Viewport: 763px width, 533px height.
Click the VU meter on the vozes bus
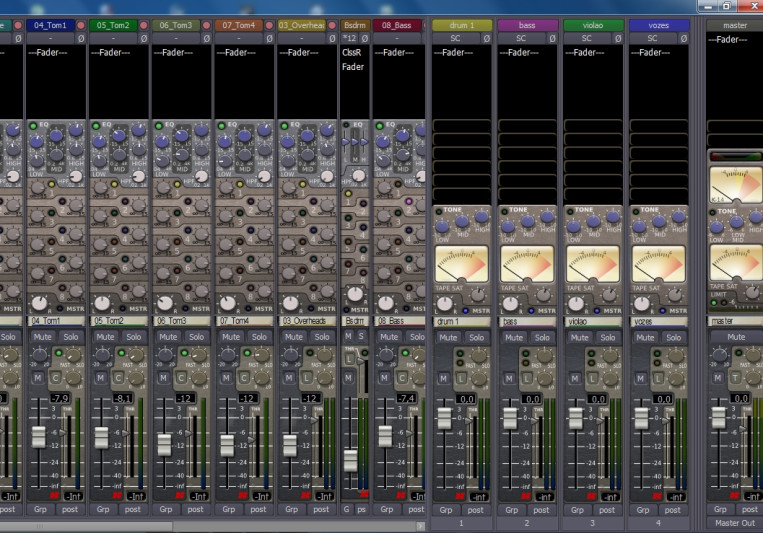coord(658,264)
